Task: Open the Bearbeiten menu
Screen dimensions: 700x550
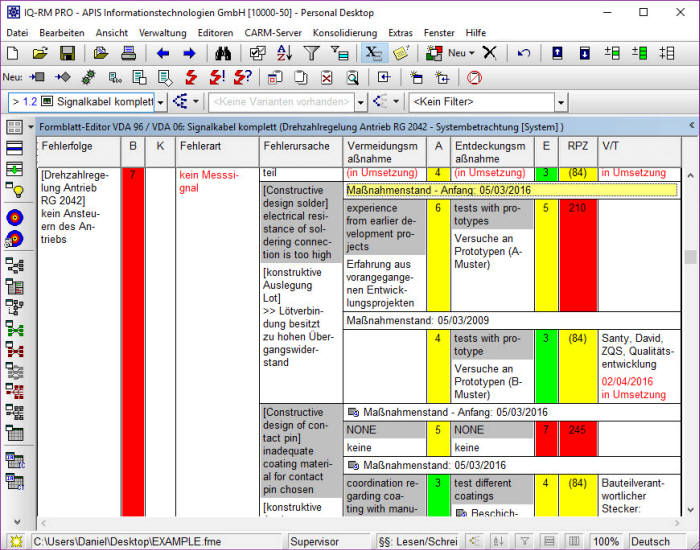Action: tap(62, 33)
